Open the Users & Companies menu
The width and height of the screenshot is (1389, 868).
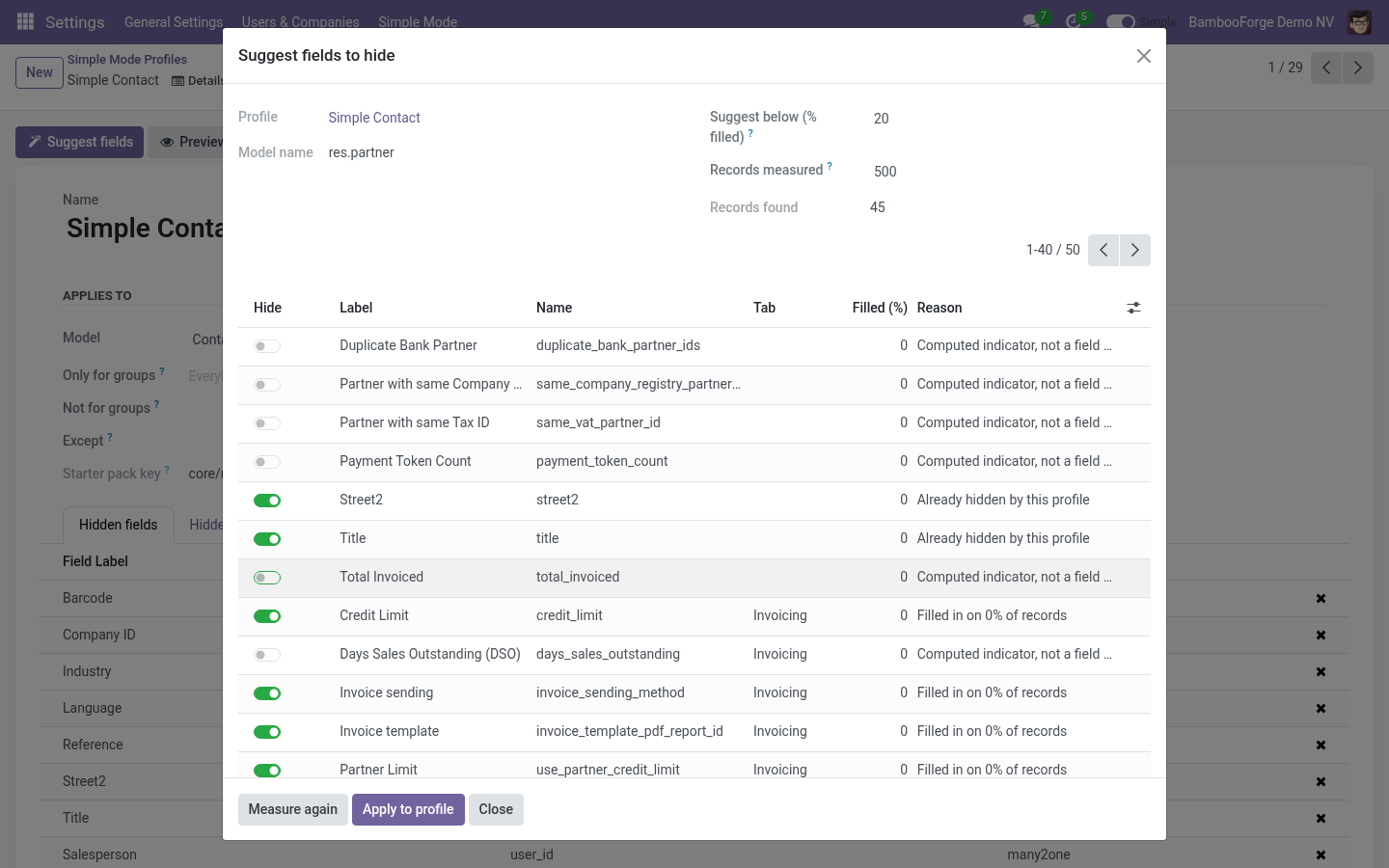pos(300,21)
